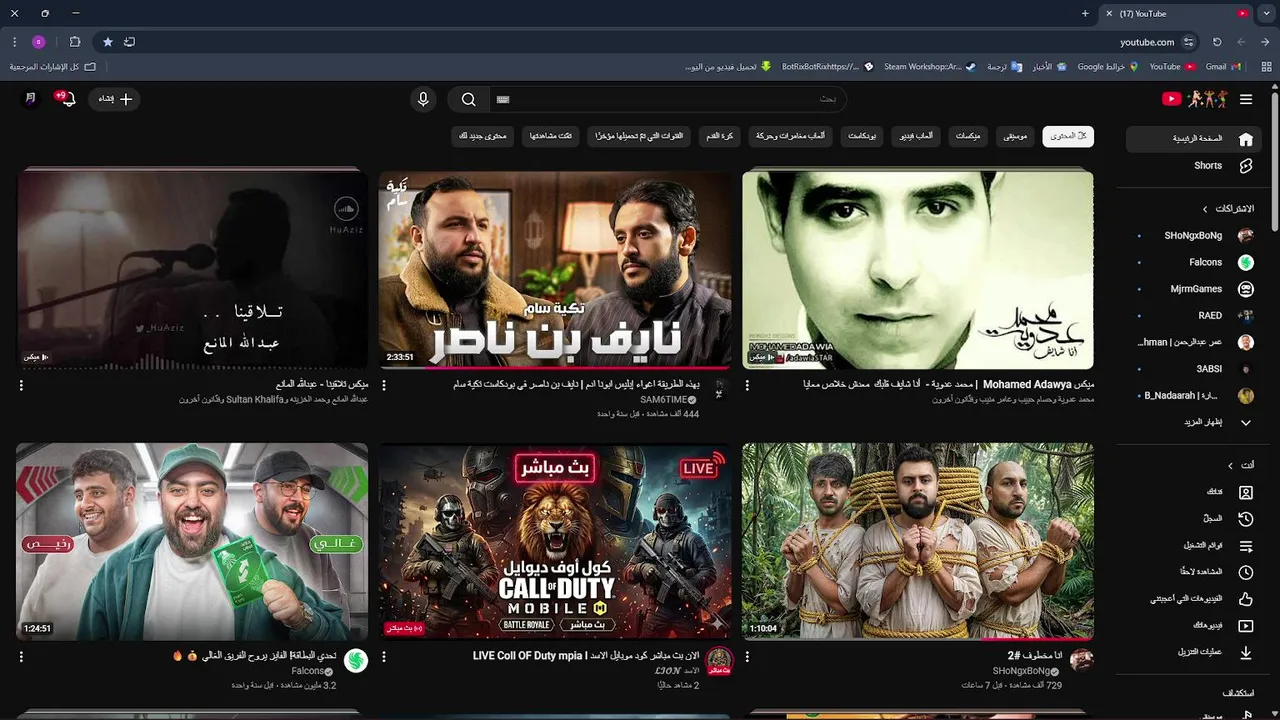Open SHoNgxBoNg avatar beside kidnapped video
This screenshot has height=720, width=1280.
(x=1082, y=660)
